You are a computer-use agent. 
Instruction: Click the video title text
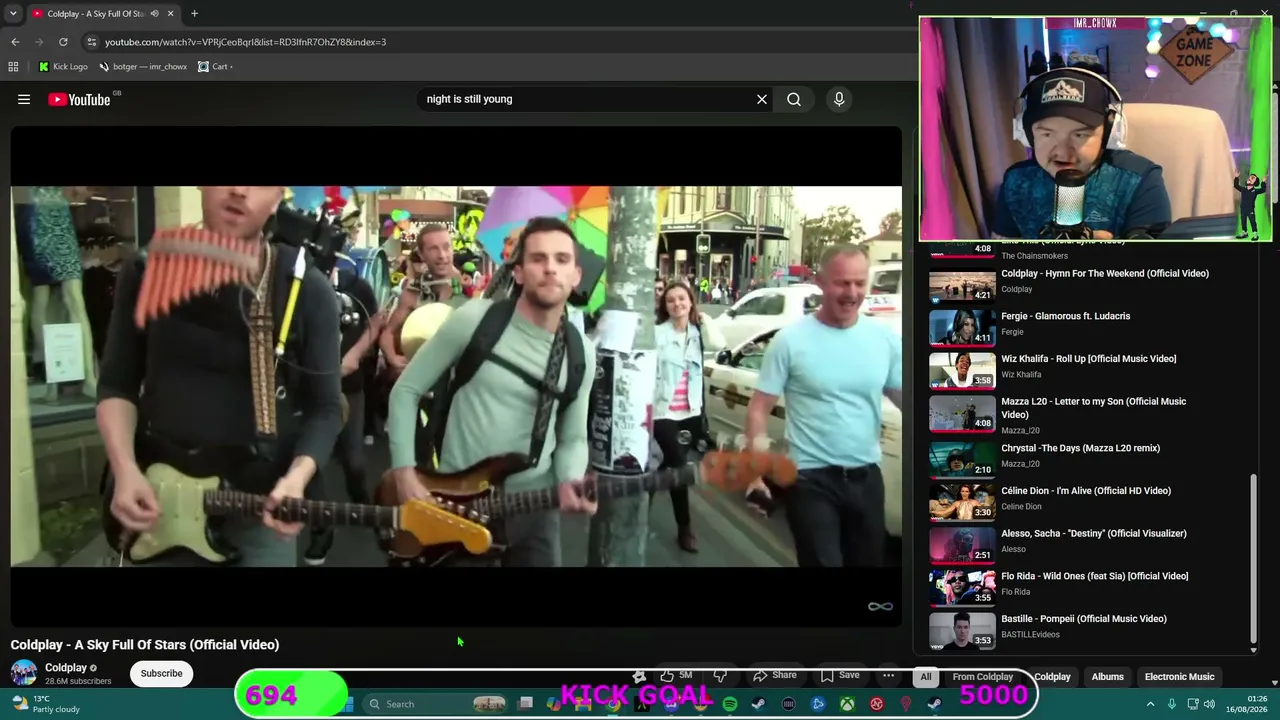(x=145, y=645)
